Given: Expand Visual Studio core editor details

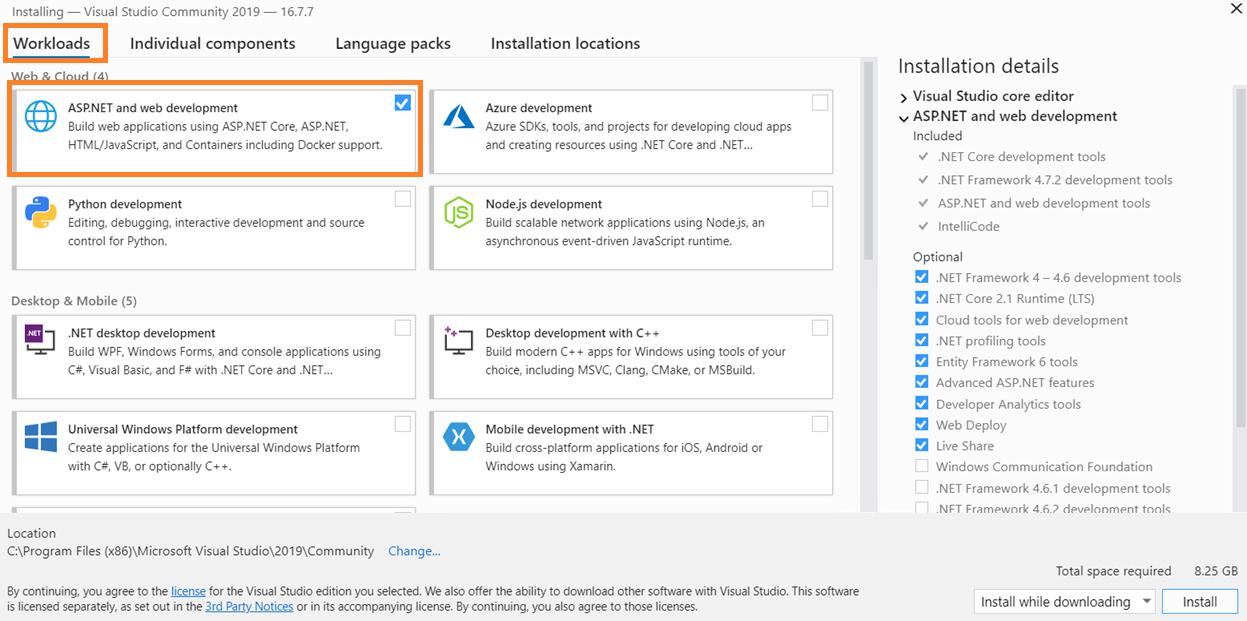Looking at the screenshot, I should (x=904, y=97).
